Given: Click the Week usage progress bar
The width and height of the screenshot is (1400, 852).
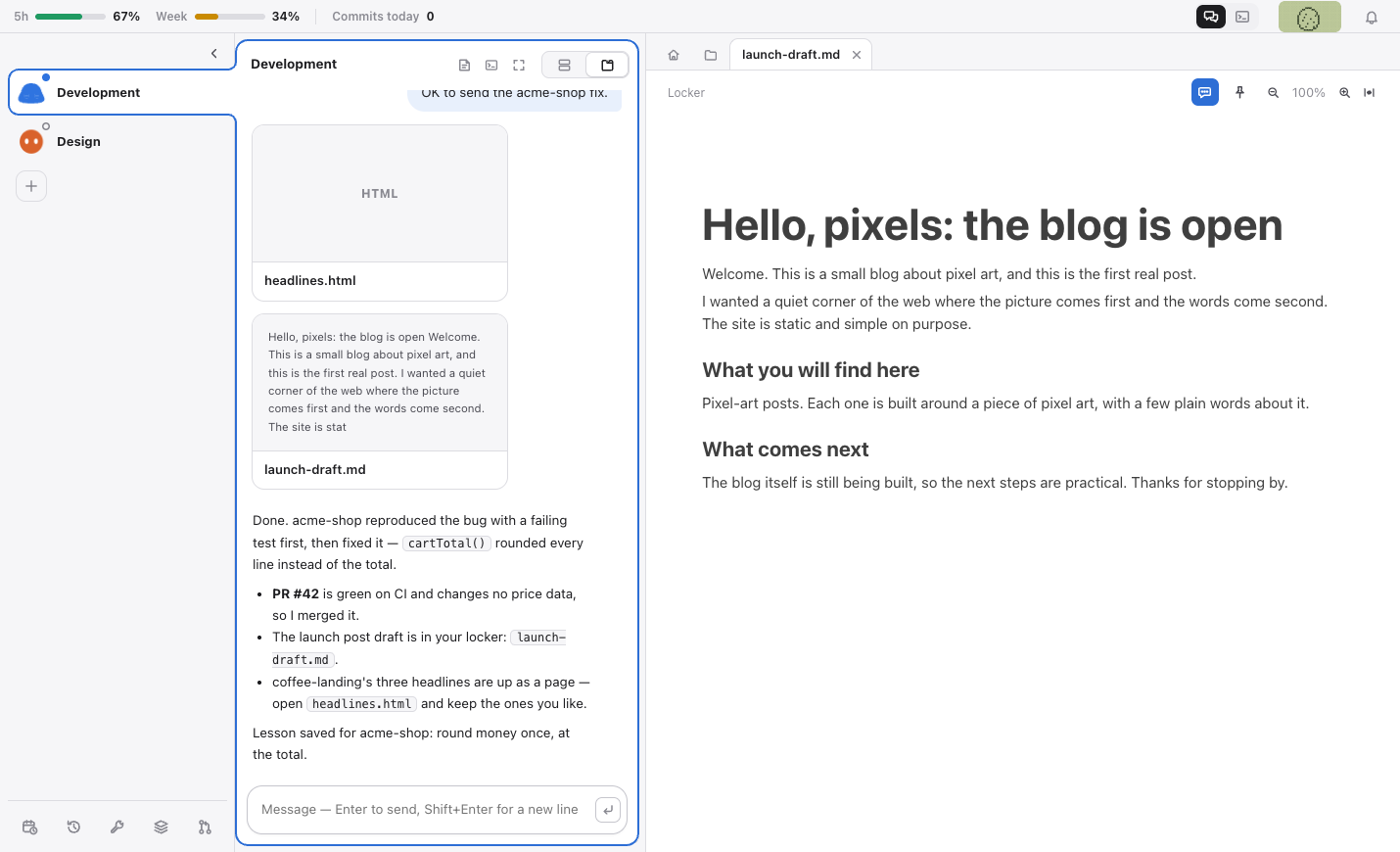Looking at the screenshot, I should (230, 17).
